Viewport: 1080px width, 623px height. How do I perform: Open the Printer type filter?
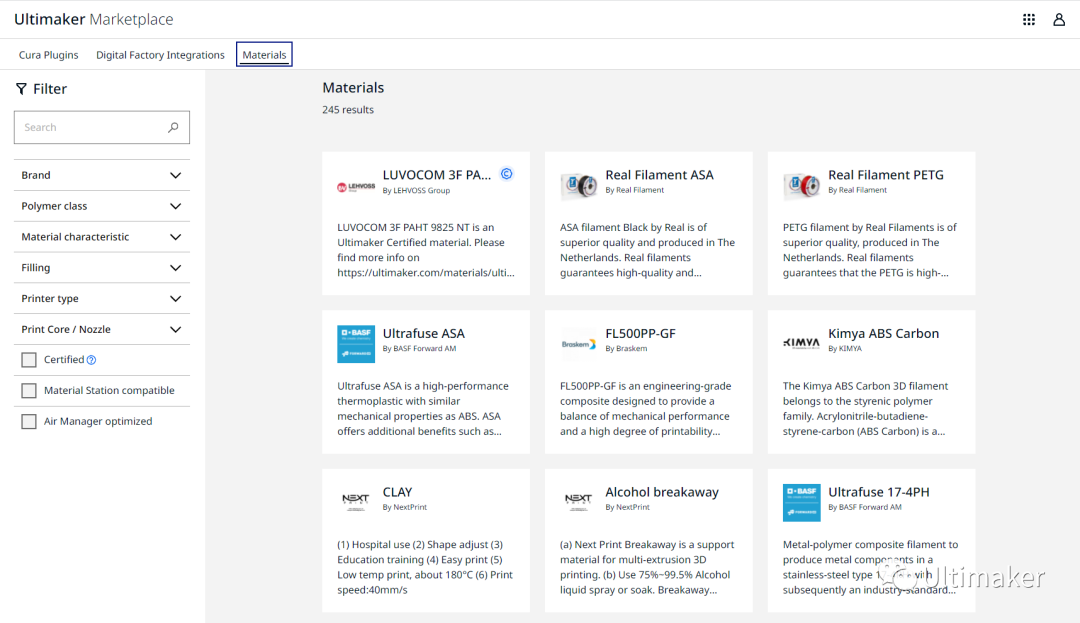click(102, 299)
